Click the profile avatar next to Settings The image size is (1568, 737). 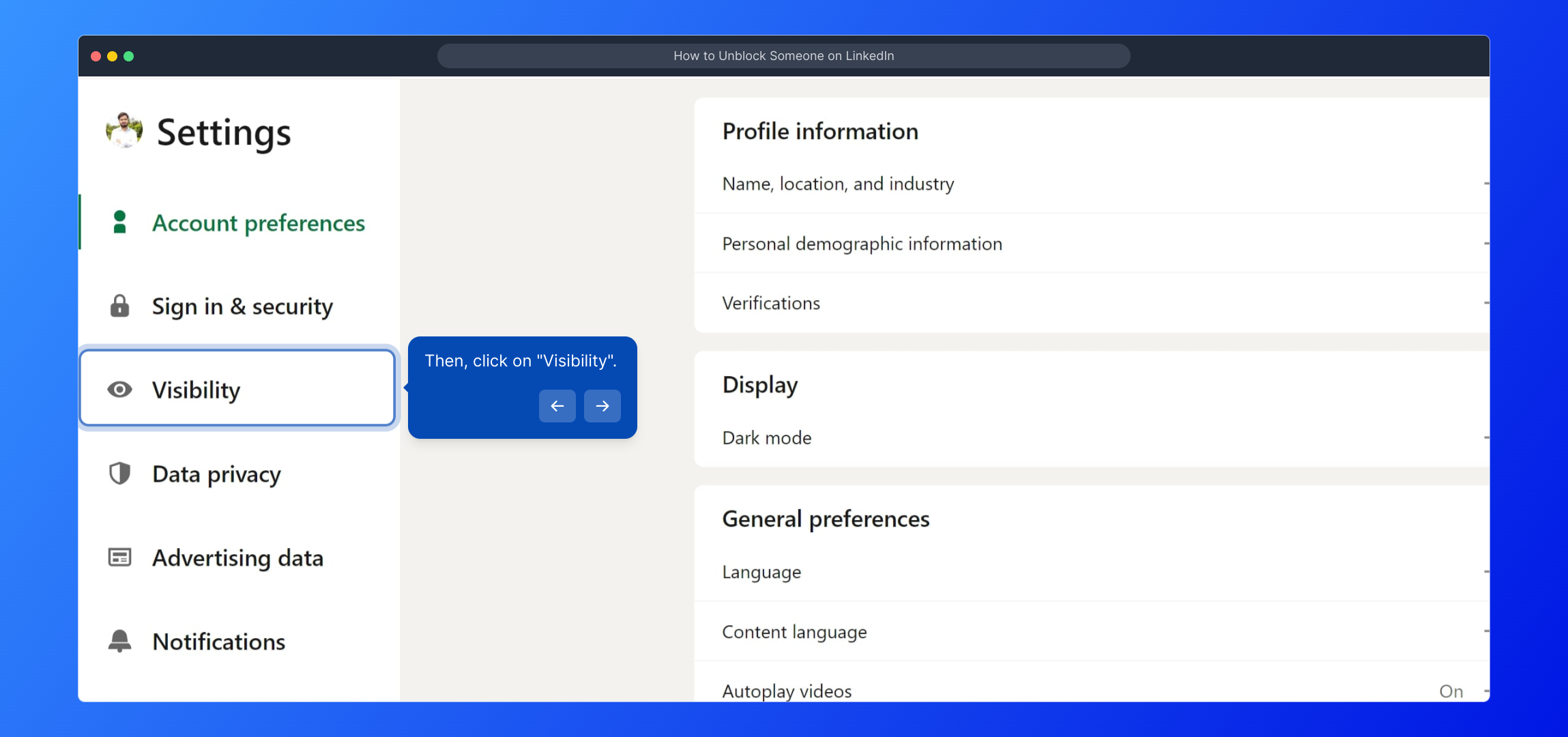coord(124,130)
